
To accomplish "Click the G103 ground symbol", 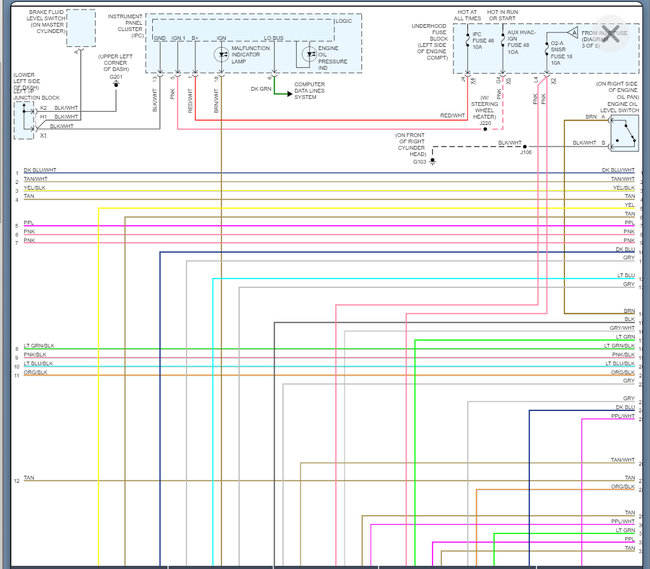I will pyautogui.click(x=432, y=161).
